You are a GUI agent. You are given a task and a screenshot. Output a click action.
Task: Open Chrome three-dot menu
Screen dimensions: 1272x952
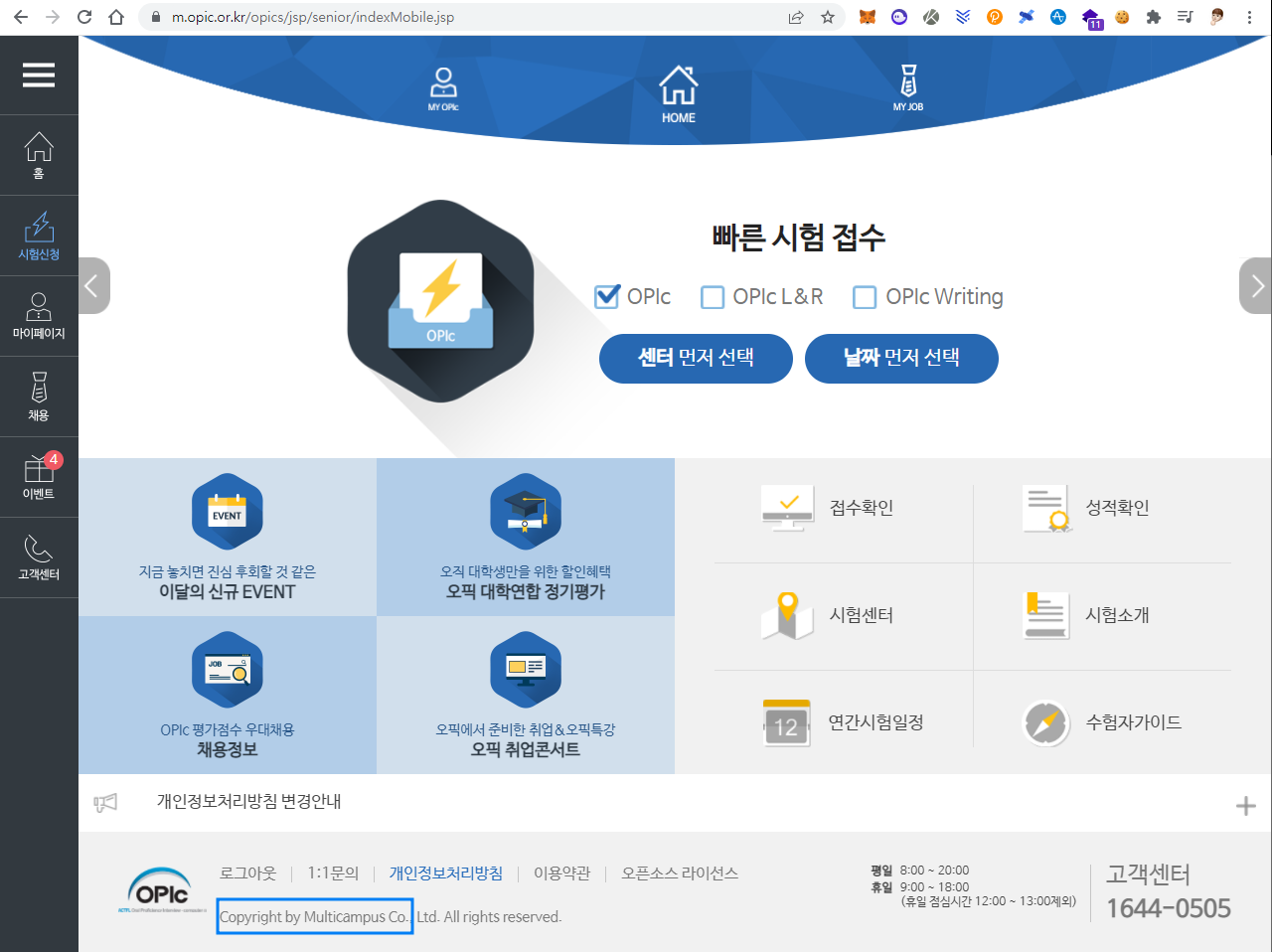pos(1249,17)
